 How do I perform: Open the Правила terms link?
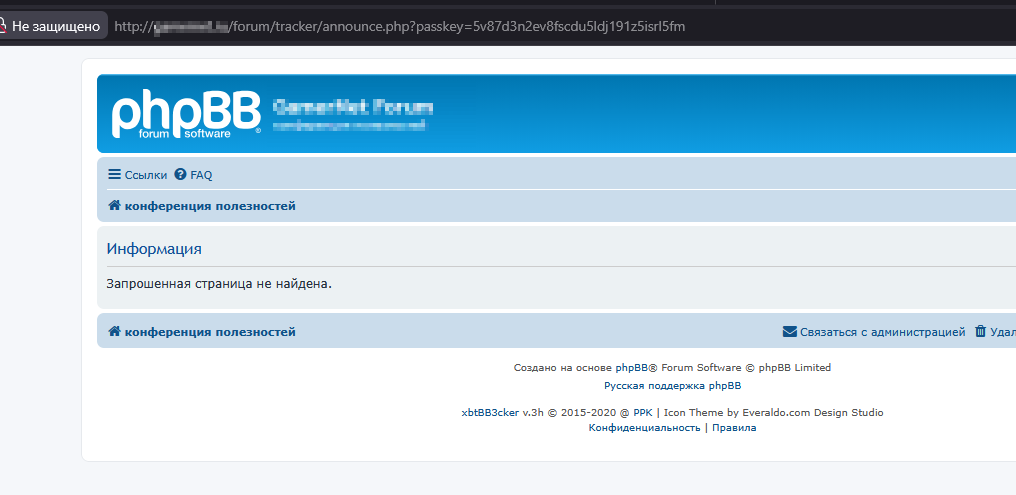(x=734, y=427)
